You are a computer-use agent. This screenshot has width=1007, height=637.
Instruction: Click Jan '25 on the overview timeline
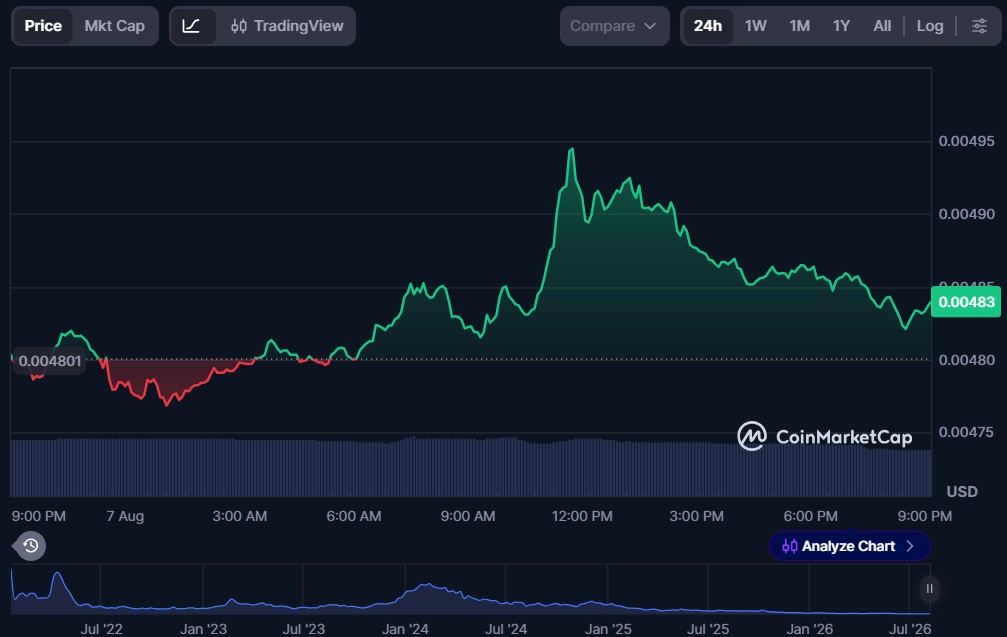(608, 629)
